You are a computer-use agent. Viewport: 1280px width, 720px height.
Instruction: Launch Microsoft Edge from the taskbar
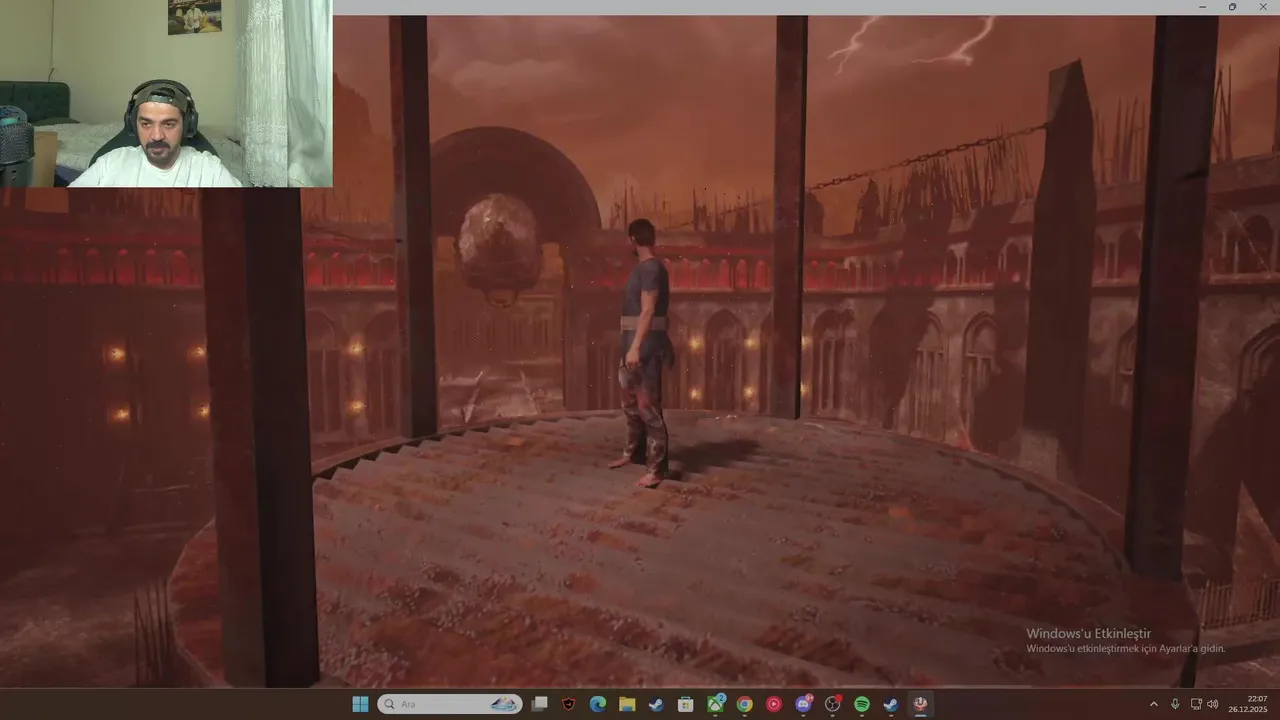click(598, 704)
